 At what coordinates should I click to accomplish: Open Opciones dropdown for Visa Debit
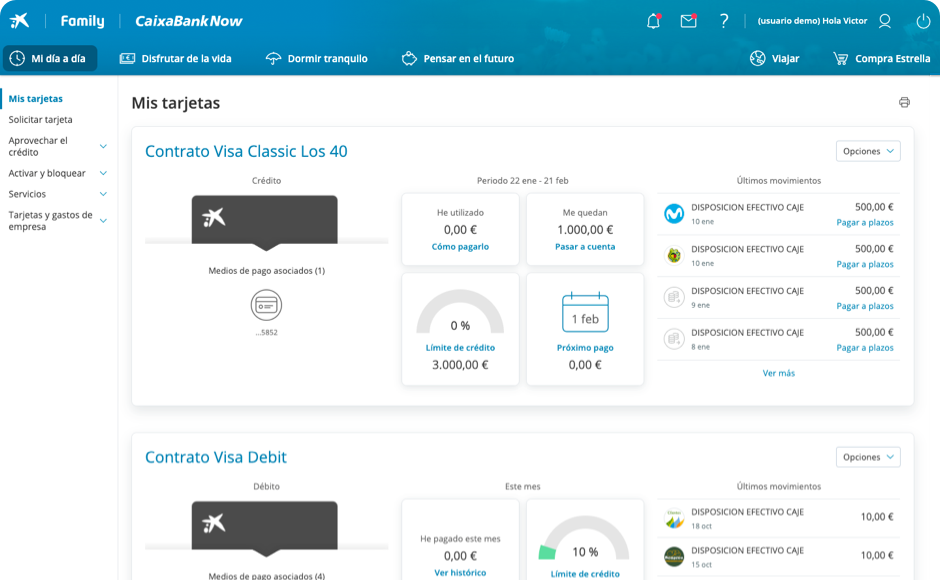tap(868, 457)
